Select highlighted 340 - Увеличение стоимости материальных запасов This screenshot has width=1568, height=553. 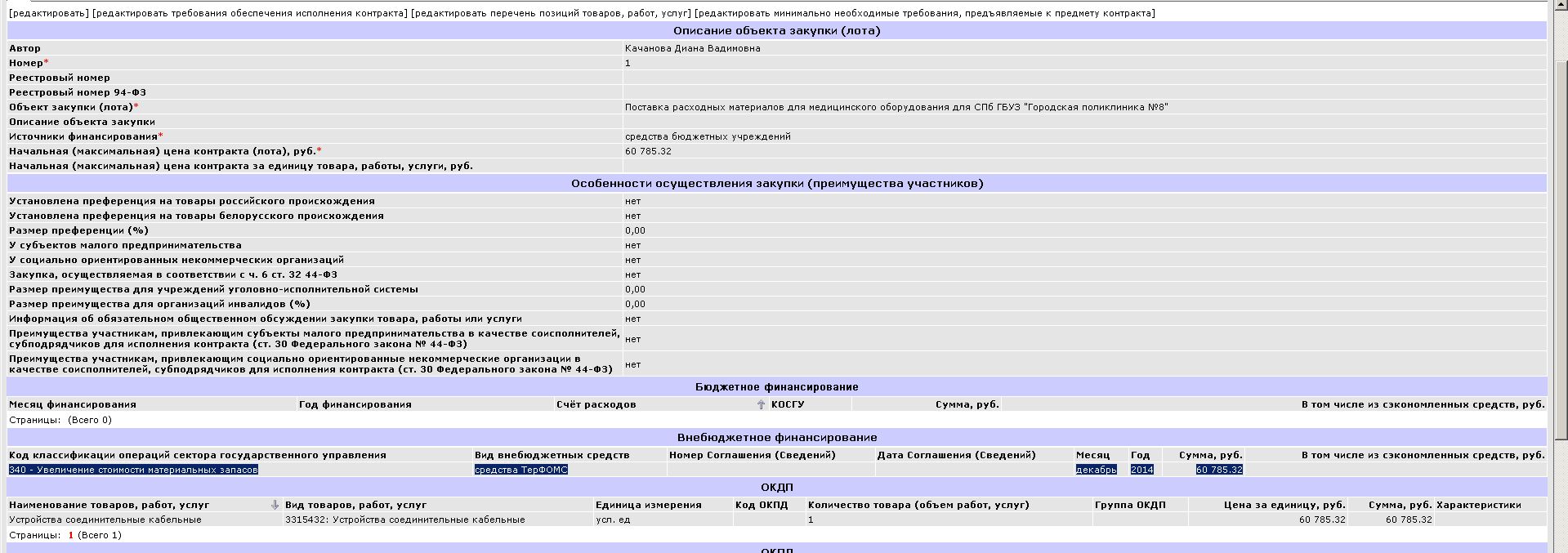click(133, 470)
